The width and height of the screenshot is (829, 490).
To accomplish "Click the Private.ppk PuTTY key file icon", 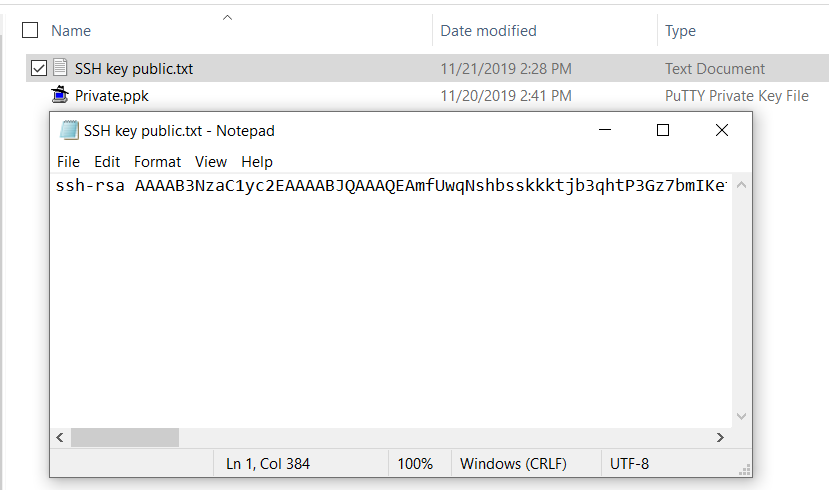I will [61, 96].
